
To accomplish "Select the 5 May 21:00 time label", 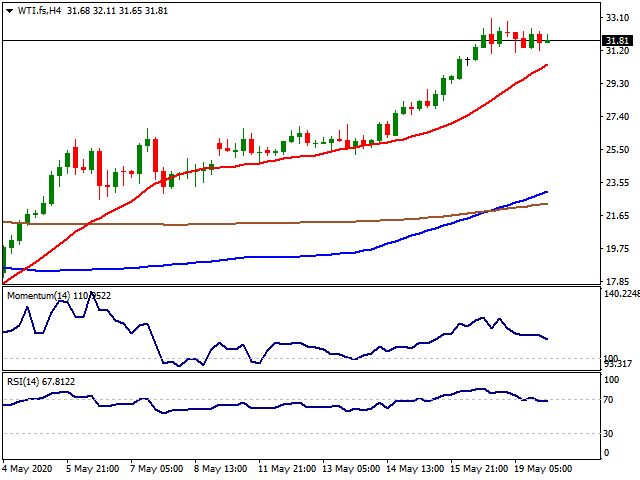I will pos(93,469).
